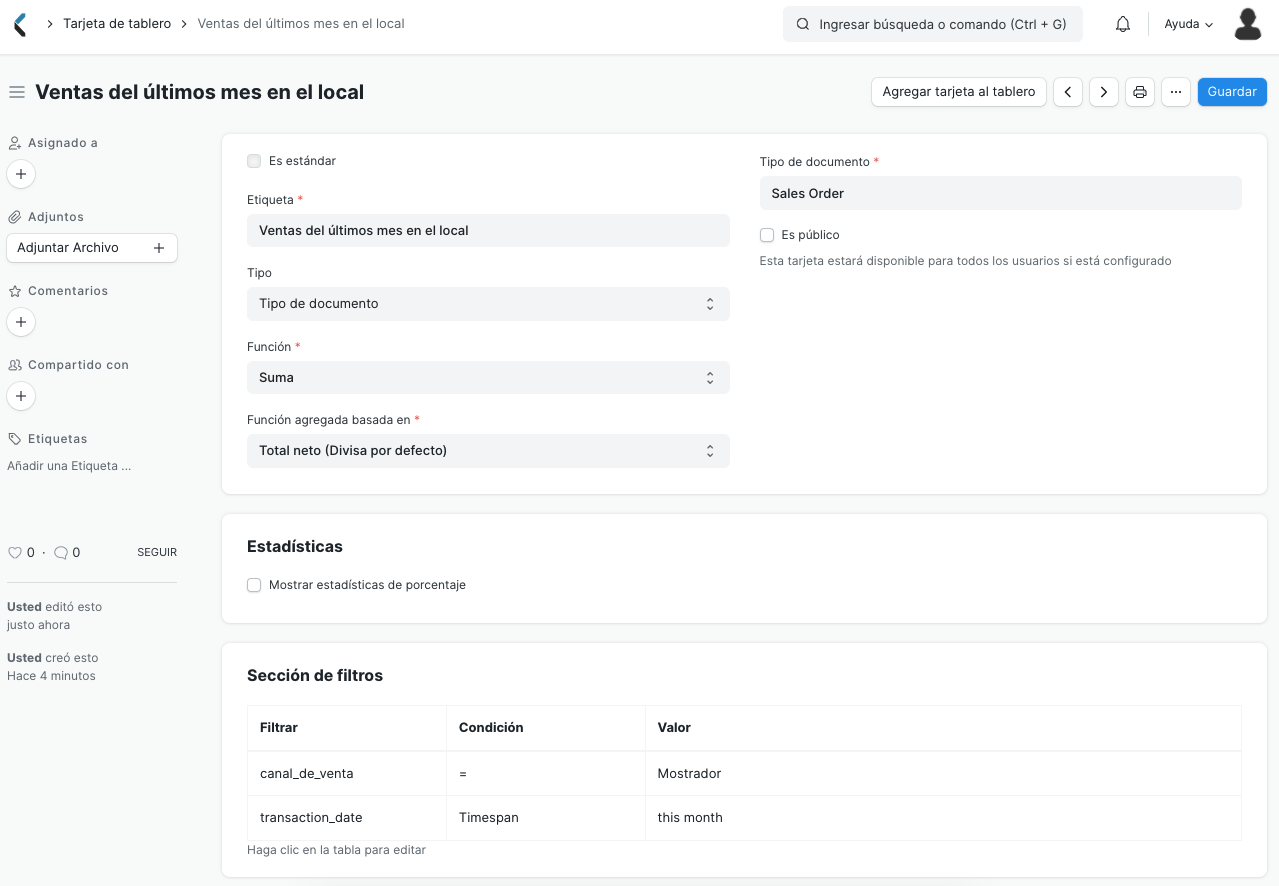
Task: Click 'Hace 4 minutos' text
Action: pyautogui.click(x=51, y=676)
